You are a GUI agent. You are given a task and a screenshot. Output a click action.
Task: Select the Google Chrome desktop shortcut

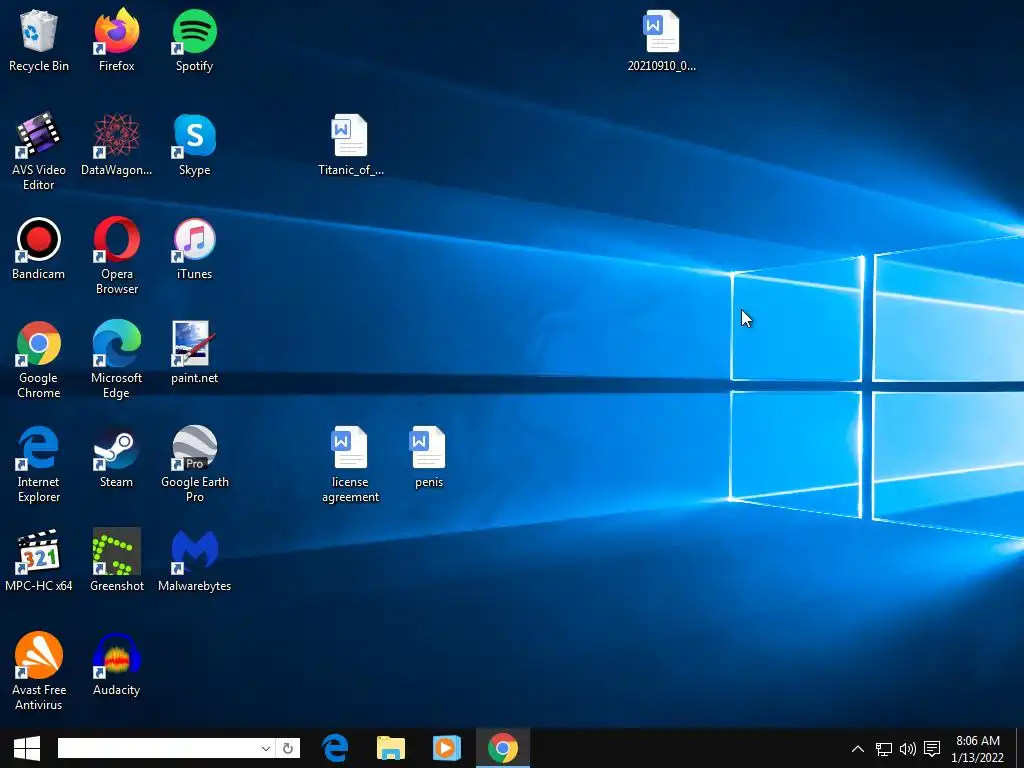point(39,360)
